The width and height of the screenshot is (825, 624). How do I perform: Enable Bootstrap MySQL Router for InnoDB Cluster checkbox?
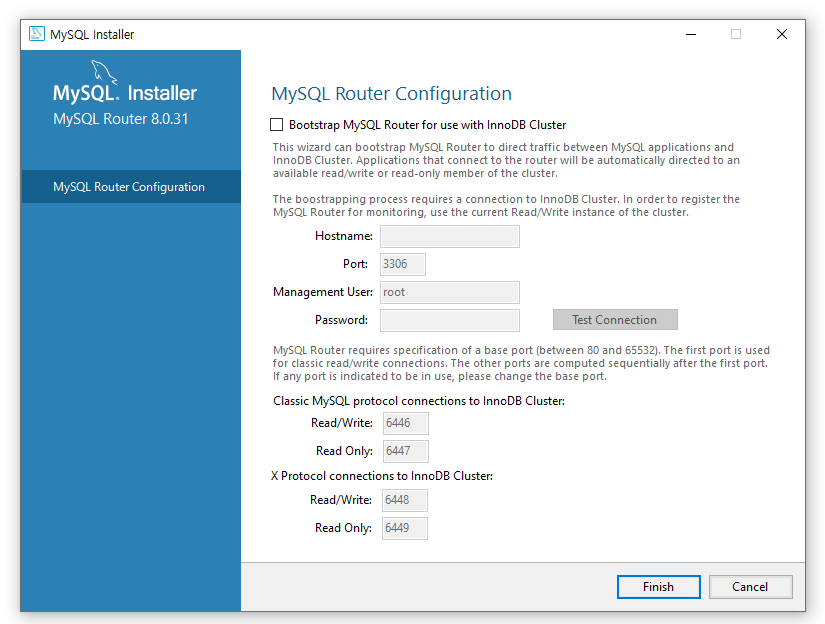pyautogui.click(x=276, y=125)
